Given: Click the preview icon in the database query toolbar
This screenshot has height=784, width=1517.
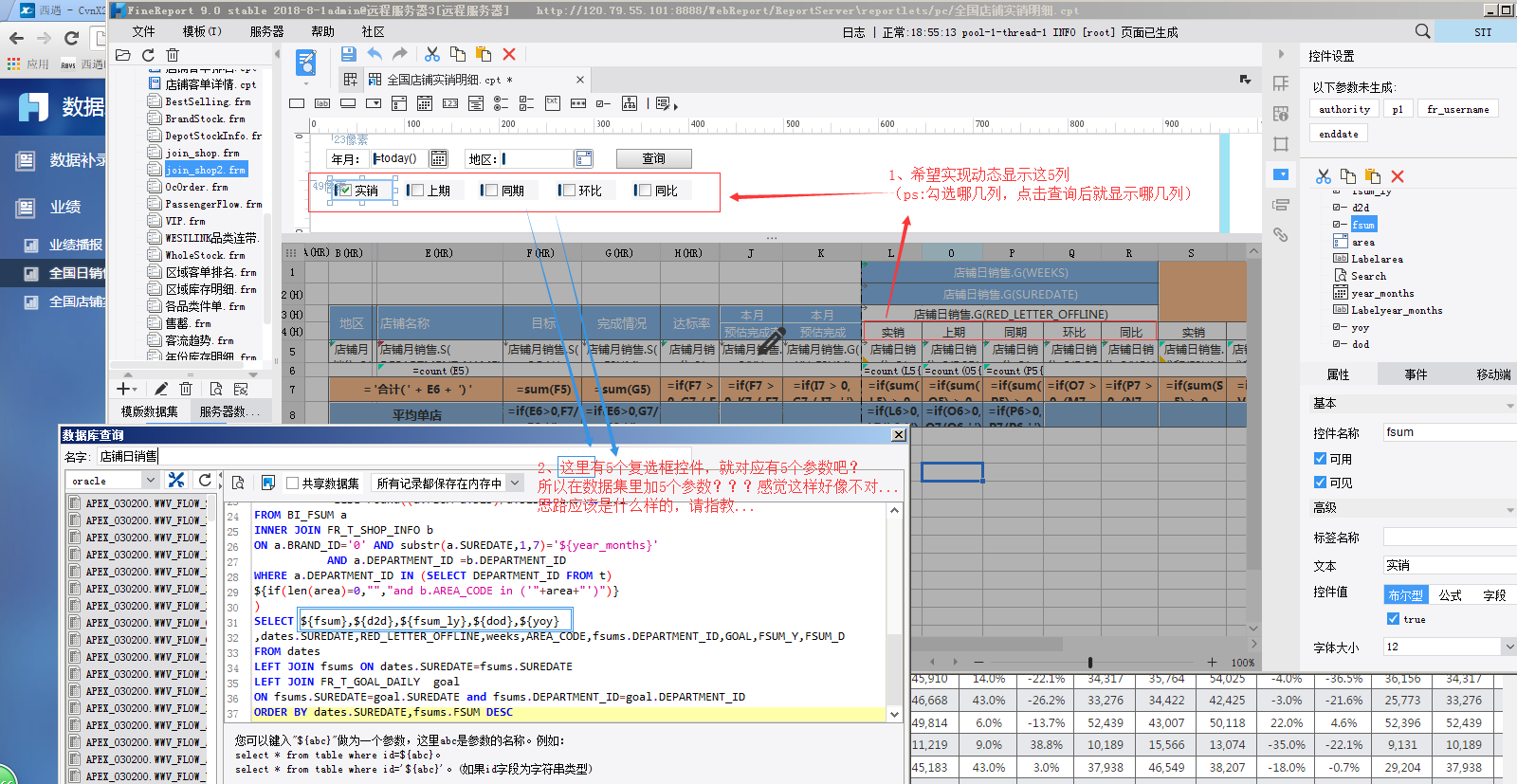Looking at the screenshot, I should (238, 483).
